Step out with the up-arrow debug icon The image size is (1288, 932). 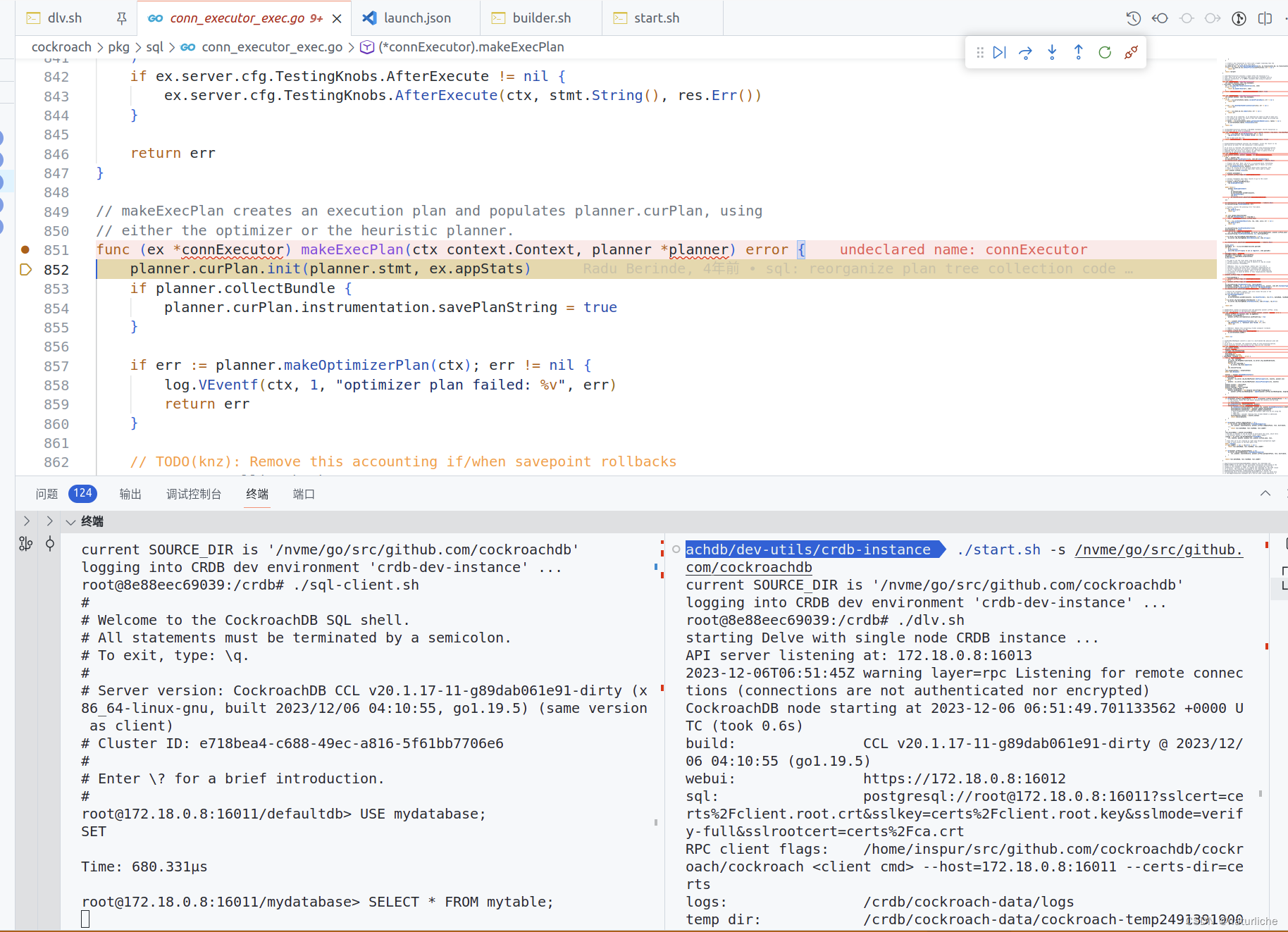(1078, 52)
